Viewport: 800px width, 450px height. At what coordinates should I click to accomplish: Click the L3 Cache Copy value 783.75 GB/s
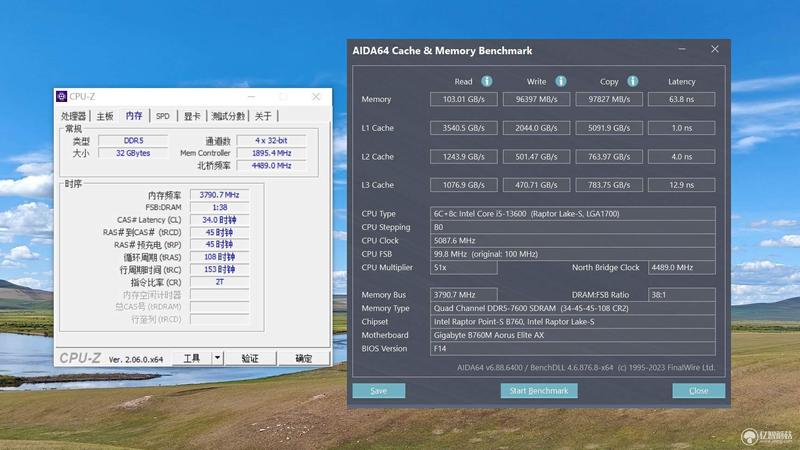[609, 185]
